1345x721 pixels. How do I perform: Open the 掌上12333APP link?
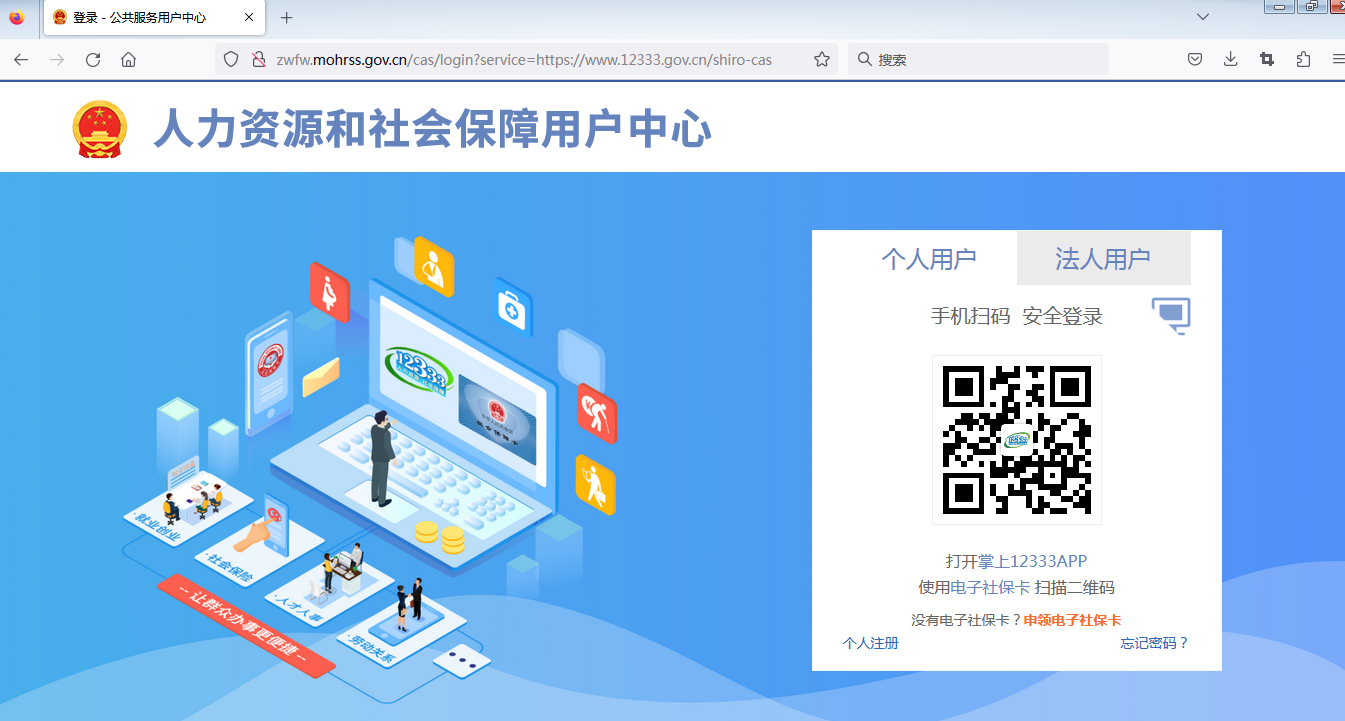point(1032,561)
